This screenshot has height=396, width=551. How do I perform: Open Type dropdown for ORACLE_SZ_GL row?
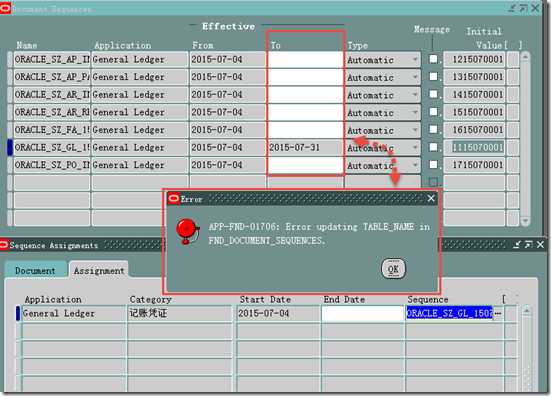point(415,147)
